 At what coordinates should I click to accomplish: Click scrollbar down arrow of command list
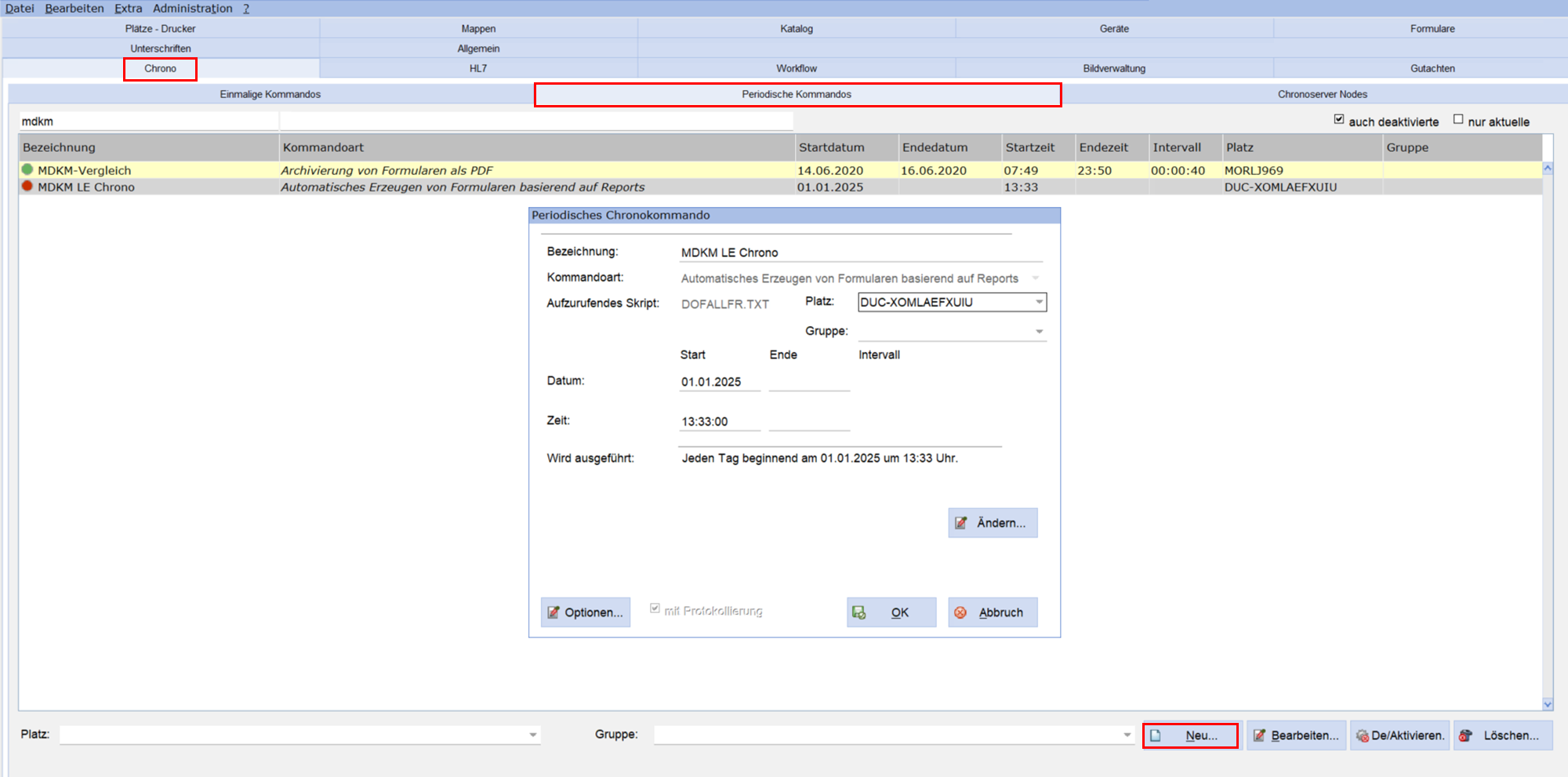(x=1548, y=704)
